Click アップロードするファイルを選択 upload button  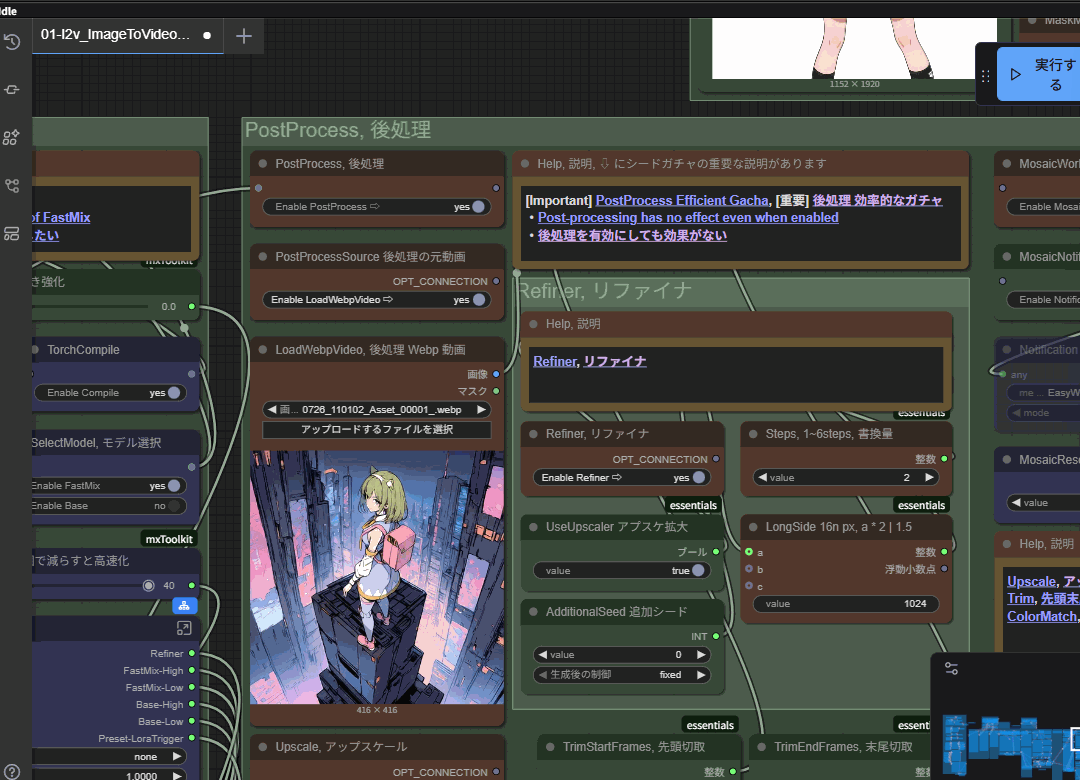tap(377, 429)
